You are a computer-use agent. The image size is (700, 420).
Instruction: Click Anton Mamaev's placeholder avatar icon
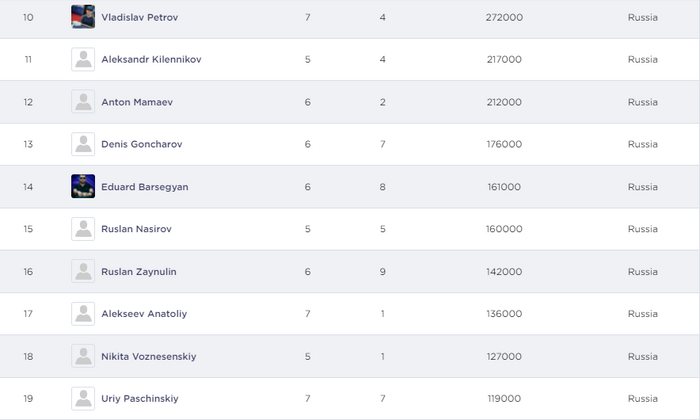(x=83, y=102)
